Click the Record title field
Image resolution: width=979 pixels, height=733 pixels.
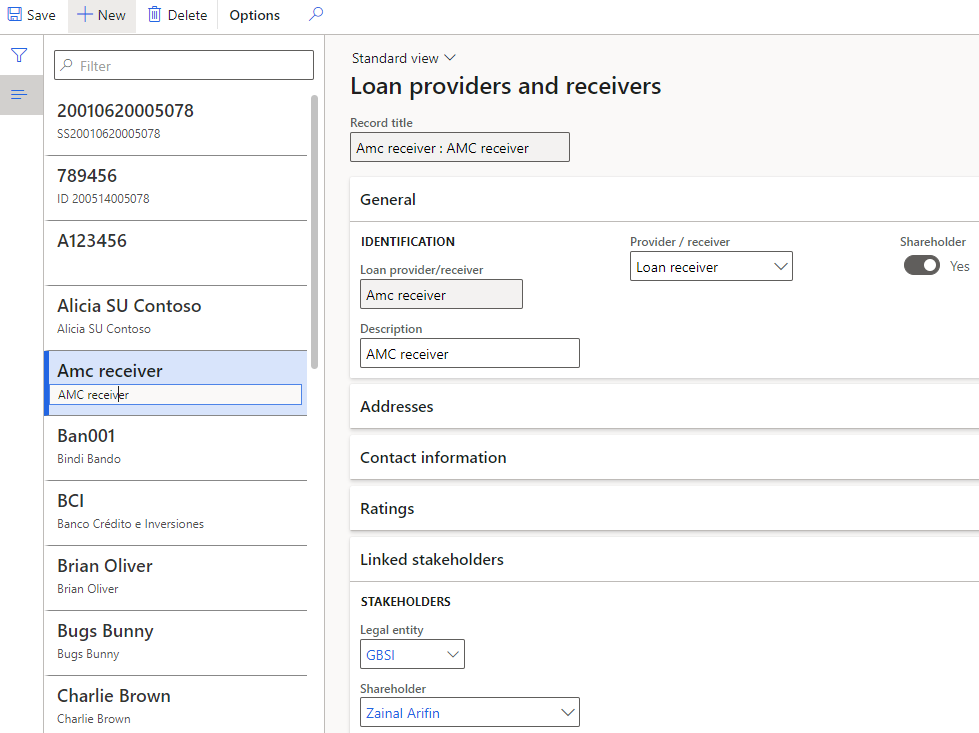(460, 147)
